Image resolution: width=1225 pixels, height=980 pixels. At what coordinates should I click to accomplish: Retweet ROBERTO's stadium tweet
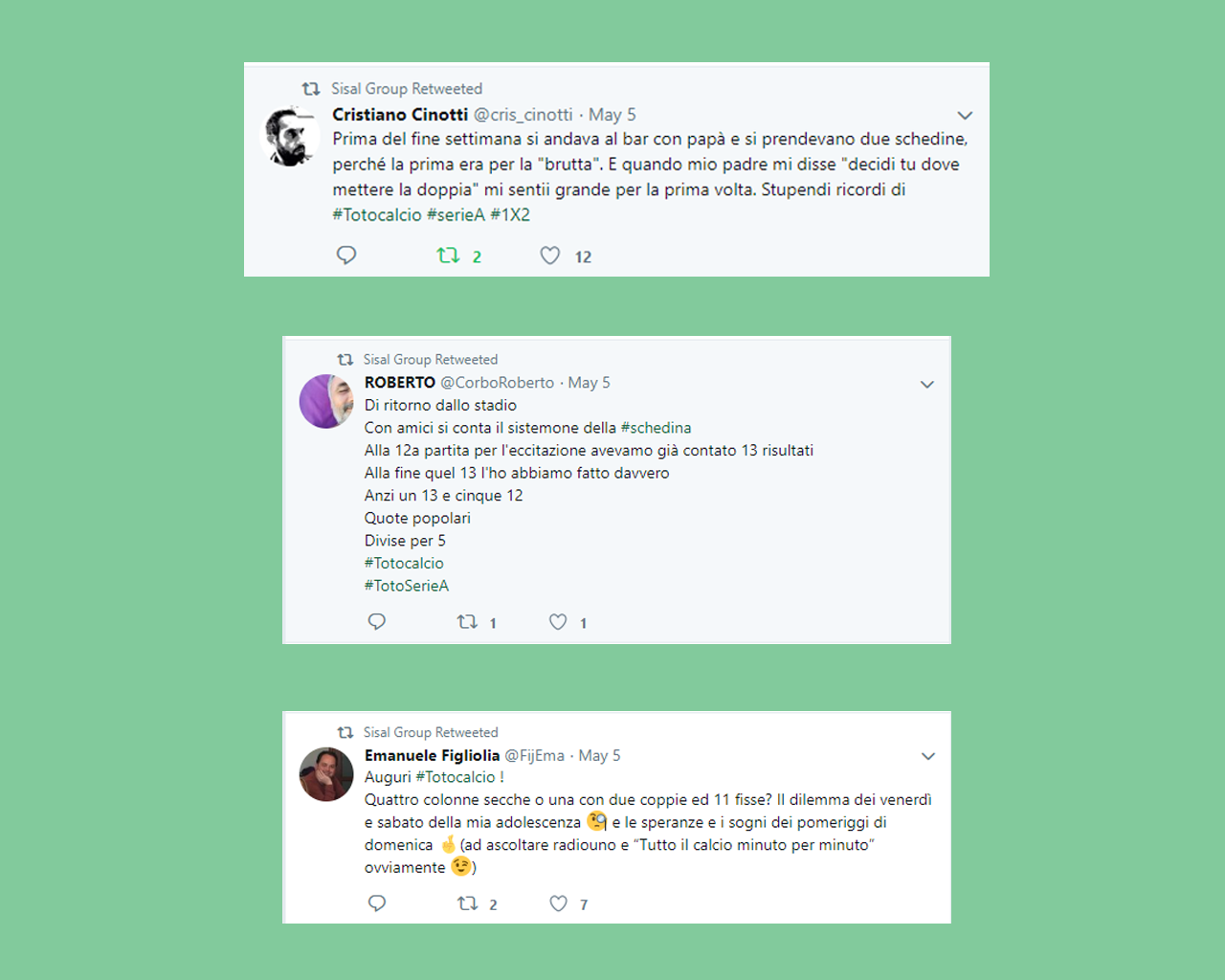[467, 622]
